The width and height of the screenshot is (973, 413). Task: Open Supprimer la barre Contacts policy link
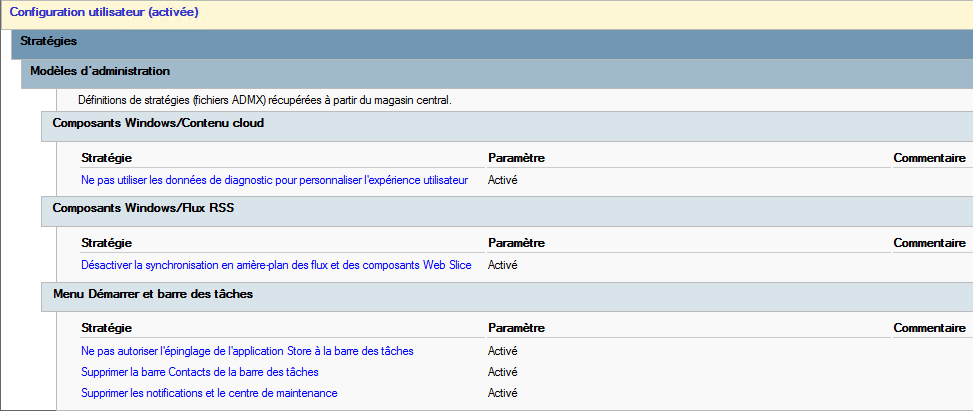tap(200, 372)
